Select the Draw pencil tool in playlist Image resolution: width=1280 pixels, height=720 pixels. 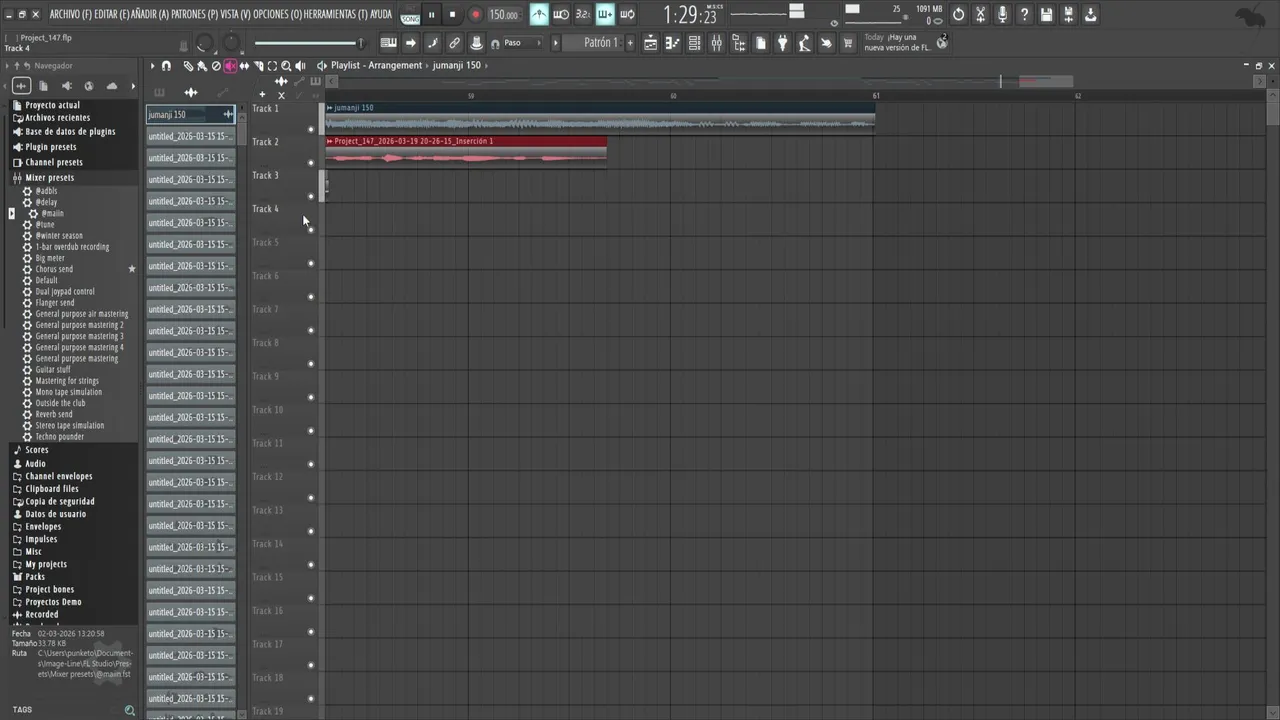coord(187,66)
